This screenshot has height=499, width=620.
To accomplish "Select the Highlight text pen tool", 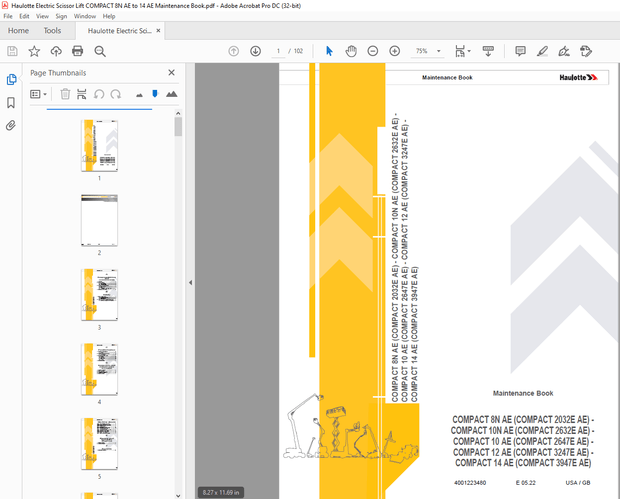I will 542,51.
